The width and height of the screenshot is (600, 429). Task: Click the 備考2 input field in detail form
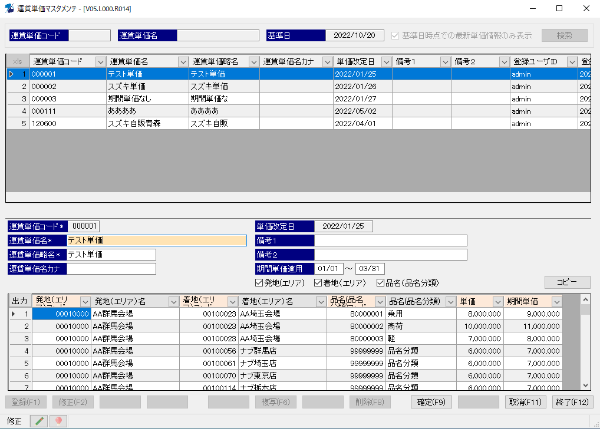pos(391,254)
